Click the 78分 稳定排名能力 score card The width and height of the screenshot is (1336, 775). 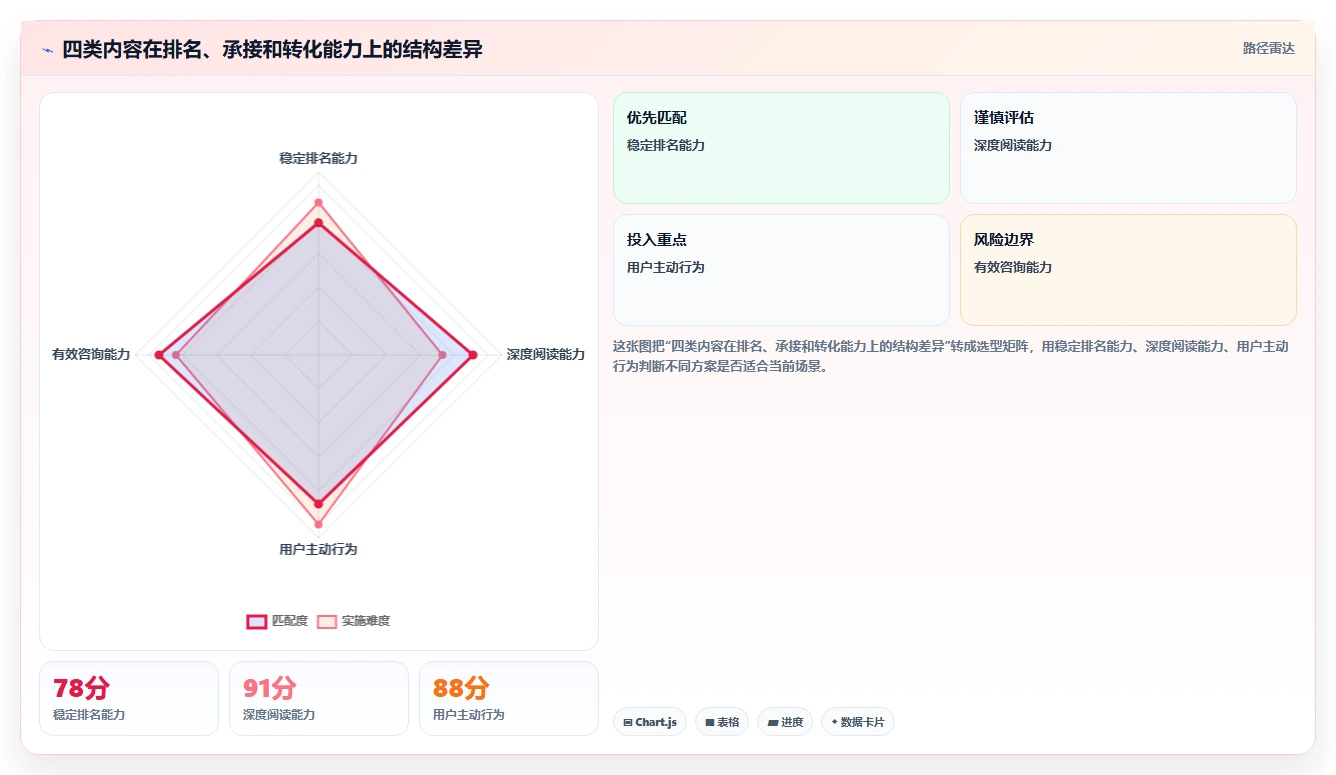[x=129, y=698]
